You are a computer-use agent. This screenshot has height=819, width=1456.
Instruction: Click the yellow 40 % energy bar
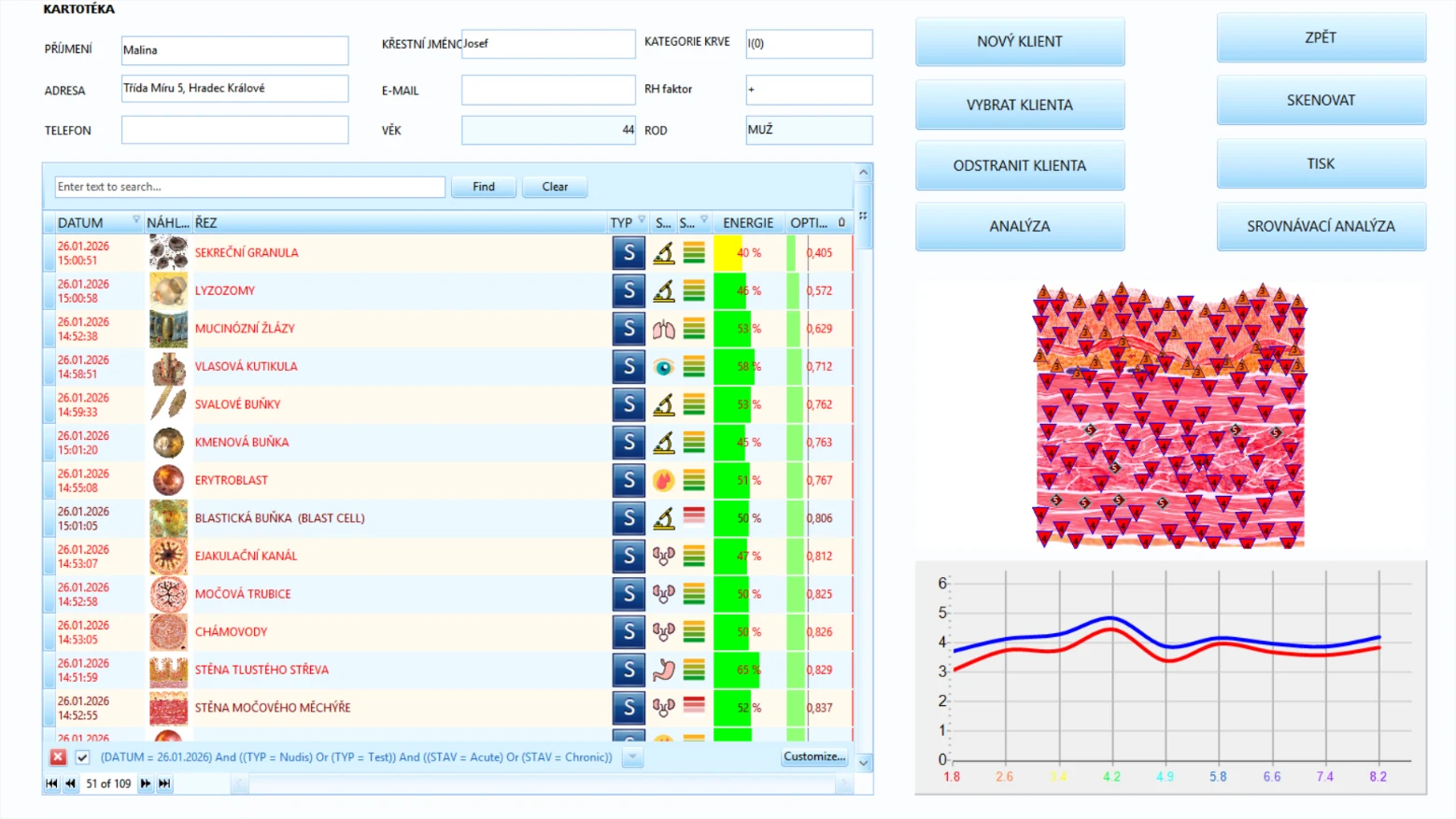coord(728,253)
